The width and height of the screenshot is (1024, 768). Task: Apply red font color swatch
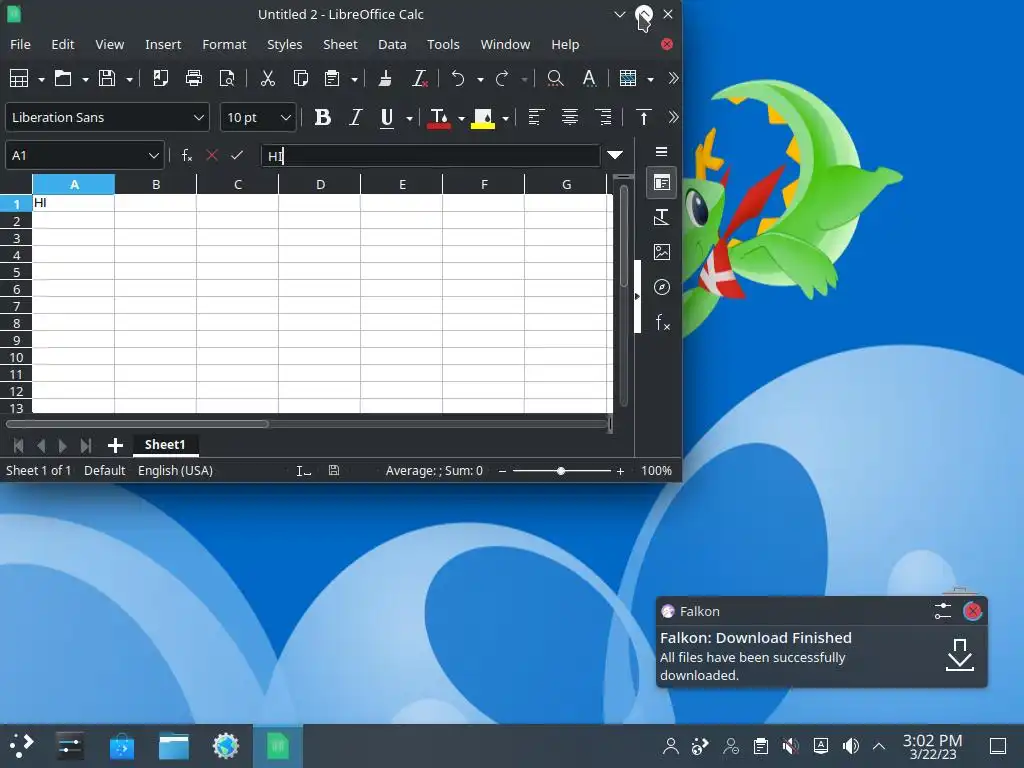pyautogui.click(x=439, y=118)
